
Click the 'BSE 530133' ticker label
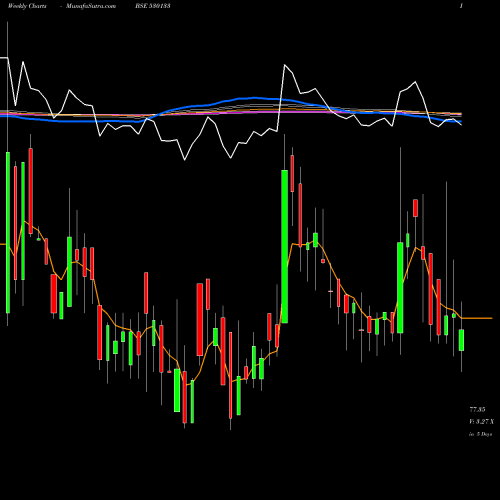point(153,6)
